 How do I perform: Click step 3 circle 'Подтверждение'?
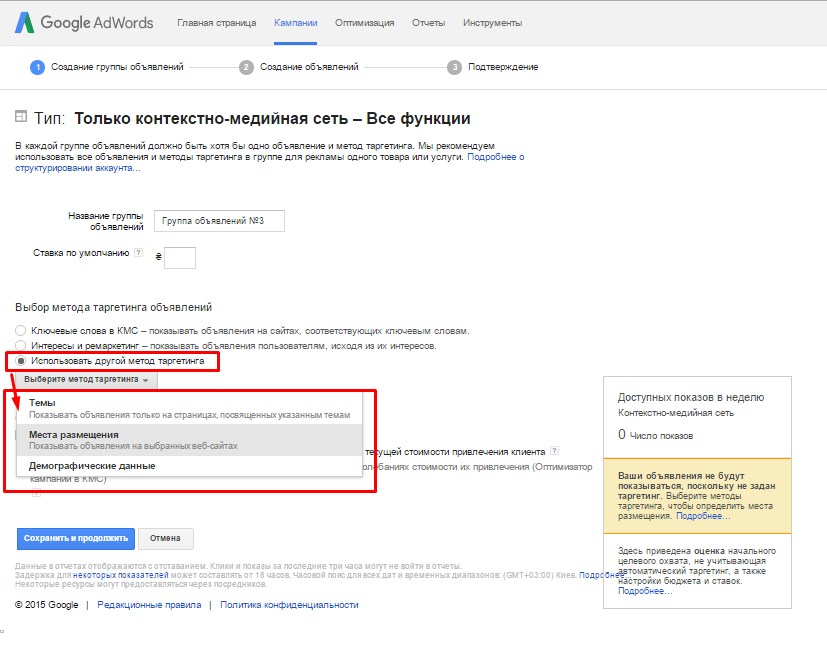[x=454, y=67]
